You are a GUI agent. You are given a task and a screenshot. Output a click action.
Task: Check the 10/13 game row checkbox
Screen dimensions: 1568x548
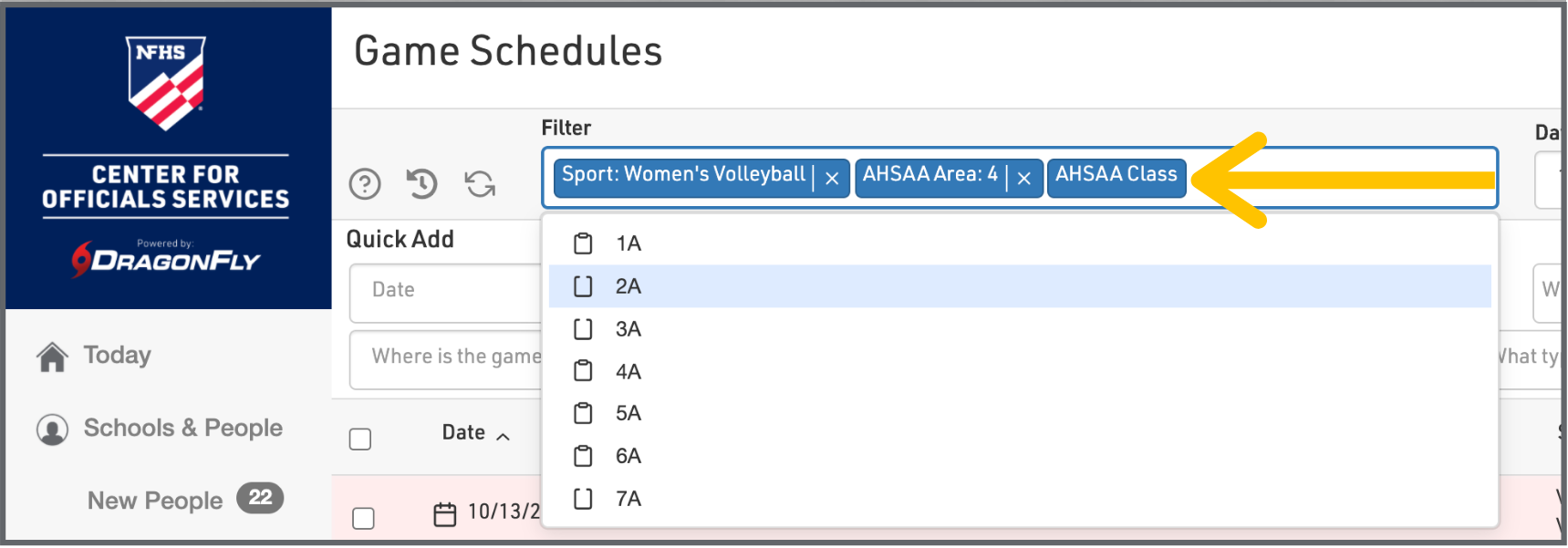click(363, 518)
